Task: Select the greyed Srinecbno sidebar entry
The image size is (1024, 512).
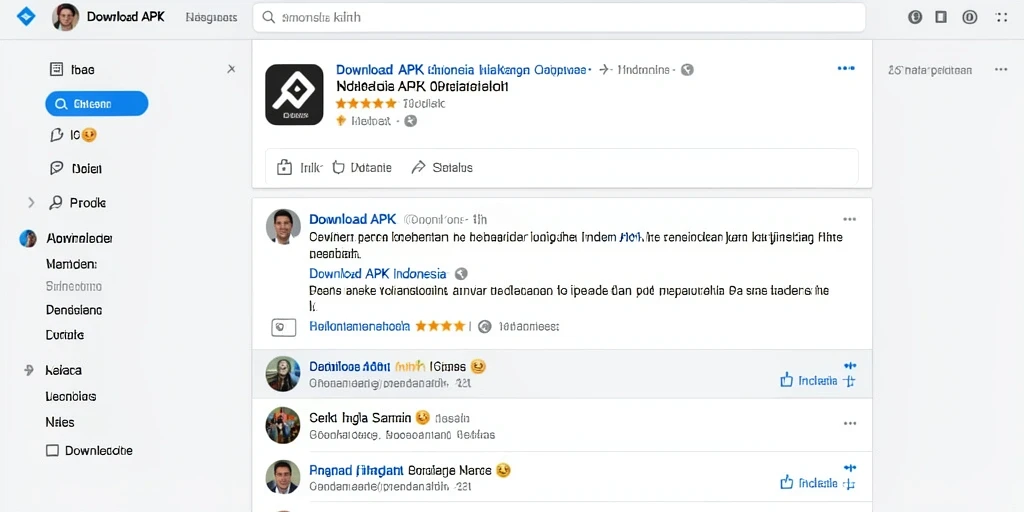Action: tap(74, 286)
